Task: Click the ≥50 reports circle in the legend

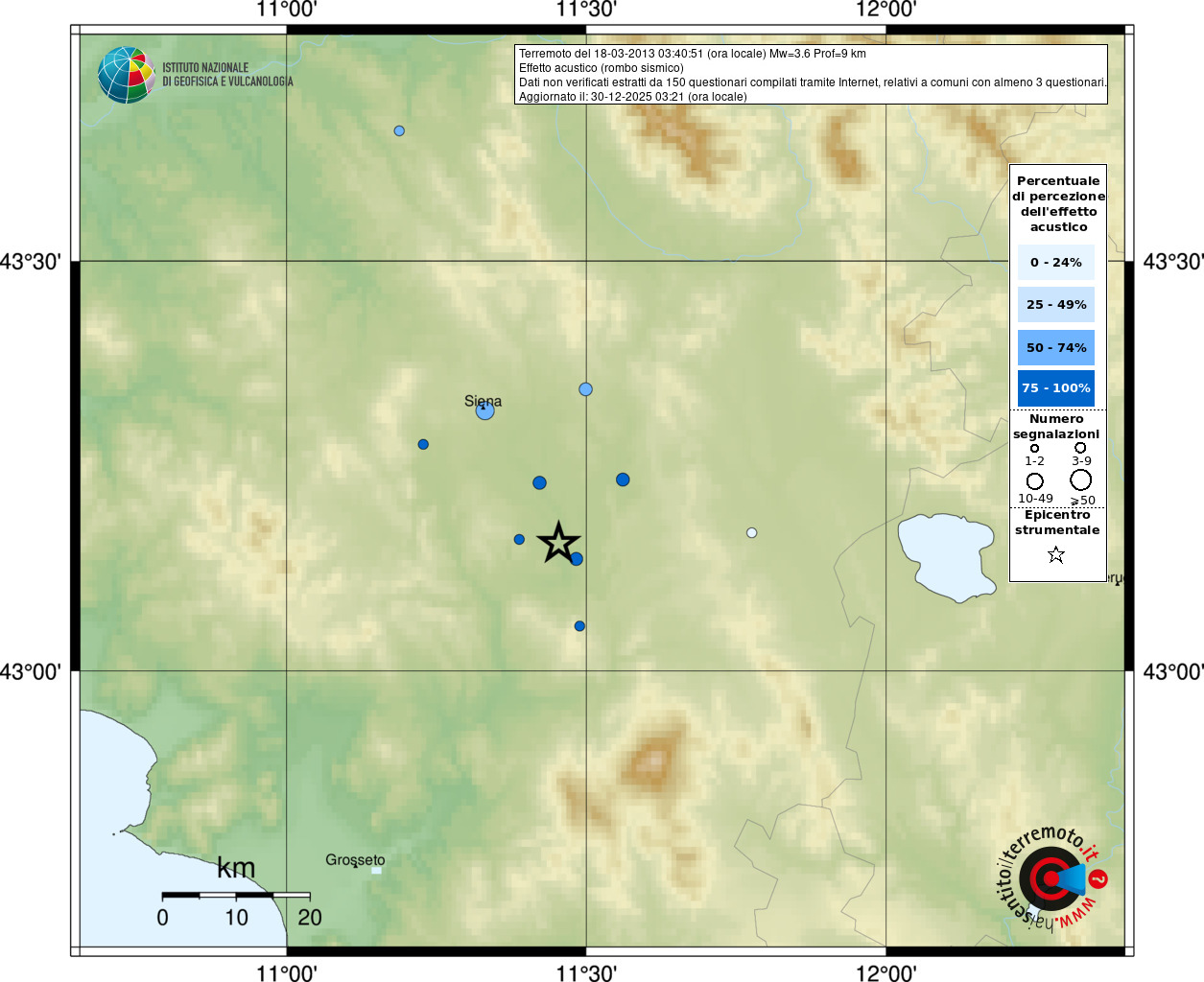Action: [1081, 479]
